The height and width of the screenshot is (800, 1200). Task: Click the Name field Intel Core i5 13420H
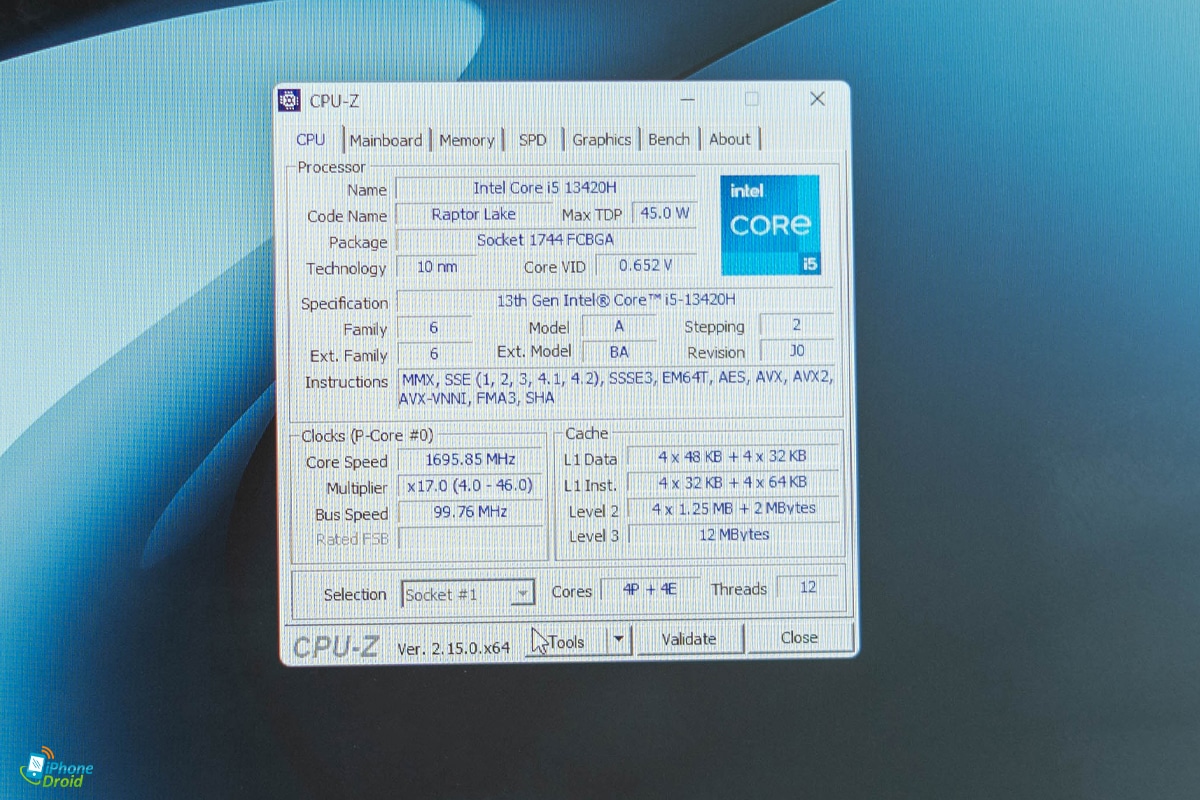544,188
